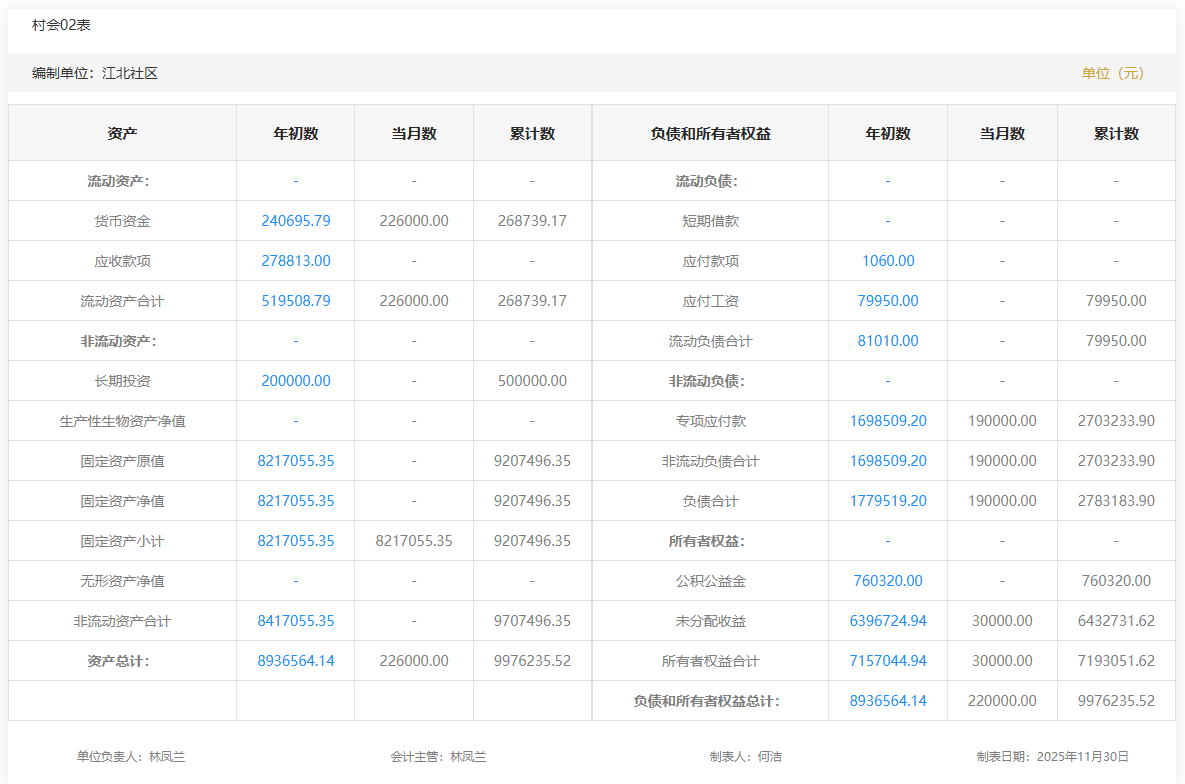1185x784 pixels.
Task: Click the 应付工资 opening balance link
Action: (888, 301)
